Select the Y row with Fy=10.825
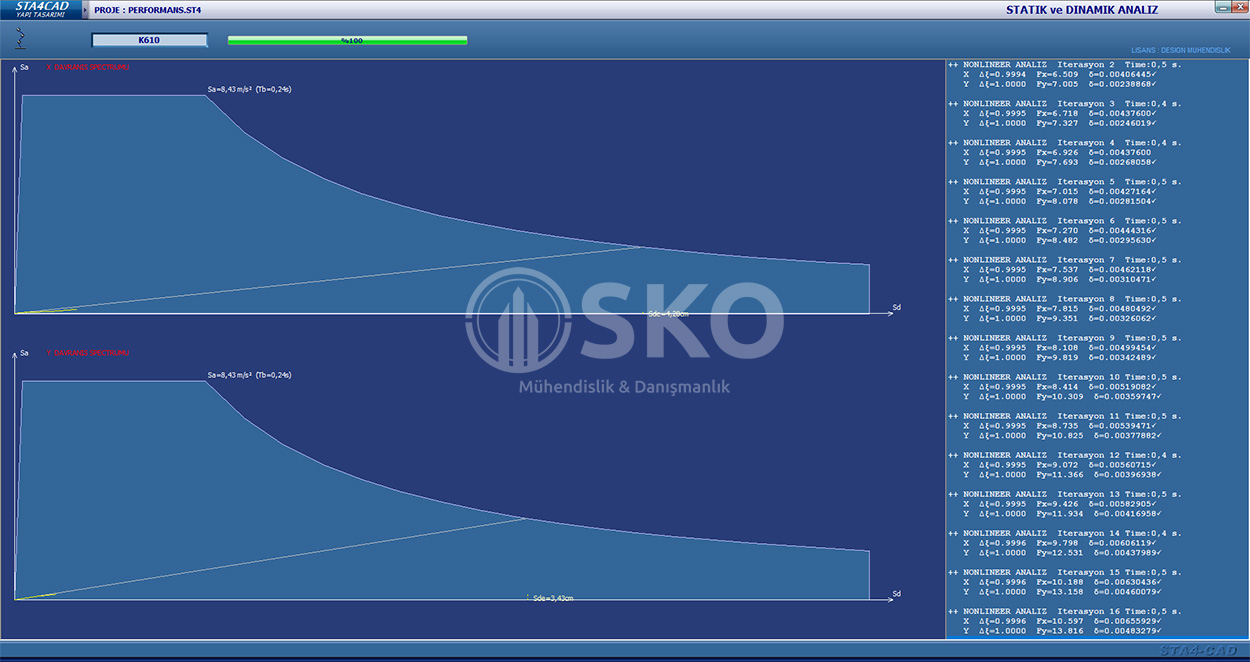Screen dimensions: 1250x662 [1063, 435]
